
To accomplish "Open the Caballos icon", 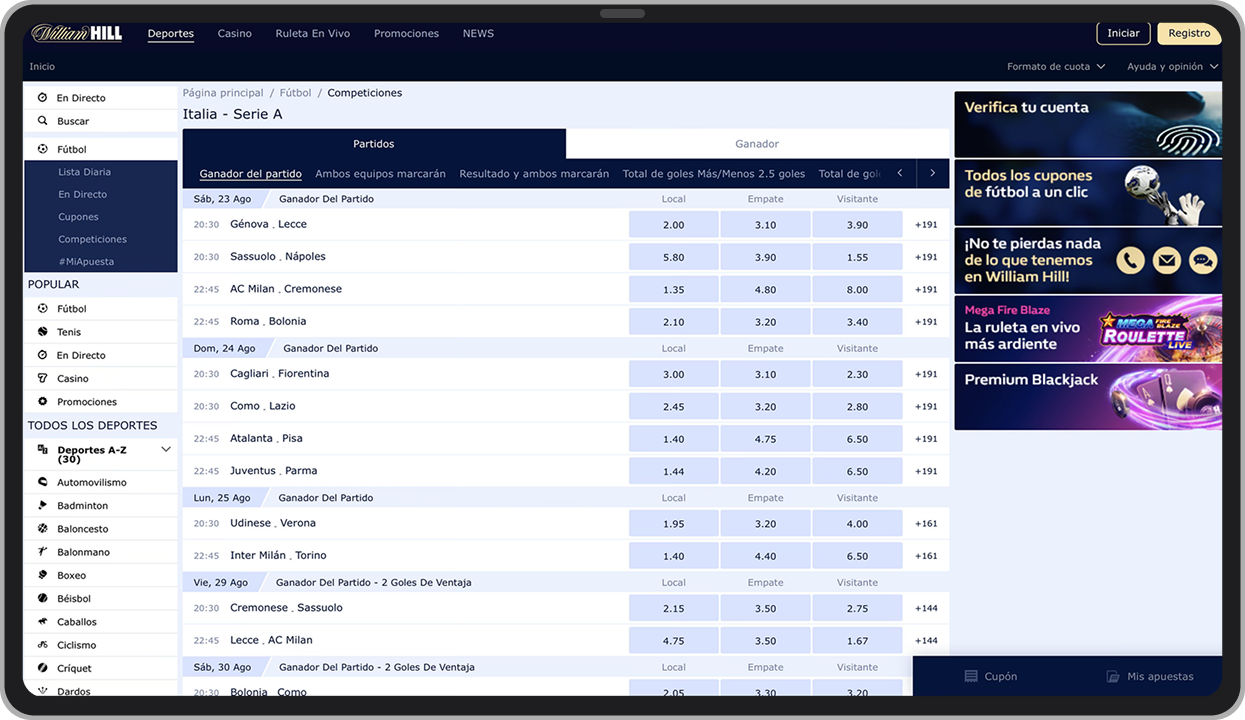I will click(42, 621).
